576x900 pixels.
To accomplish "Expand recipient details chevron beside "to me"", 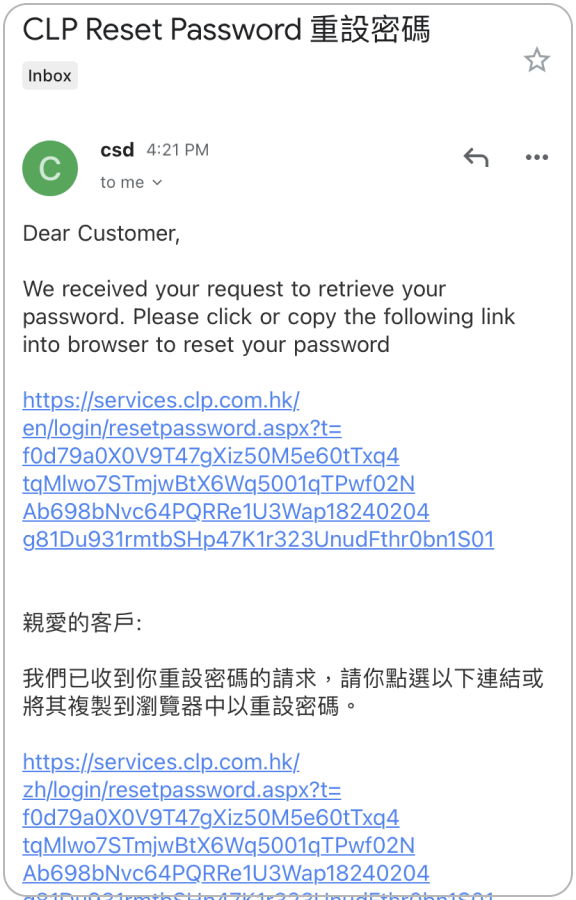I will point(157,183).
